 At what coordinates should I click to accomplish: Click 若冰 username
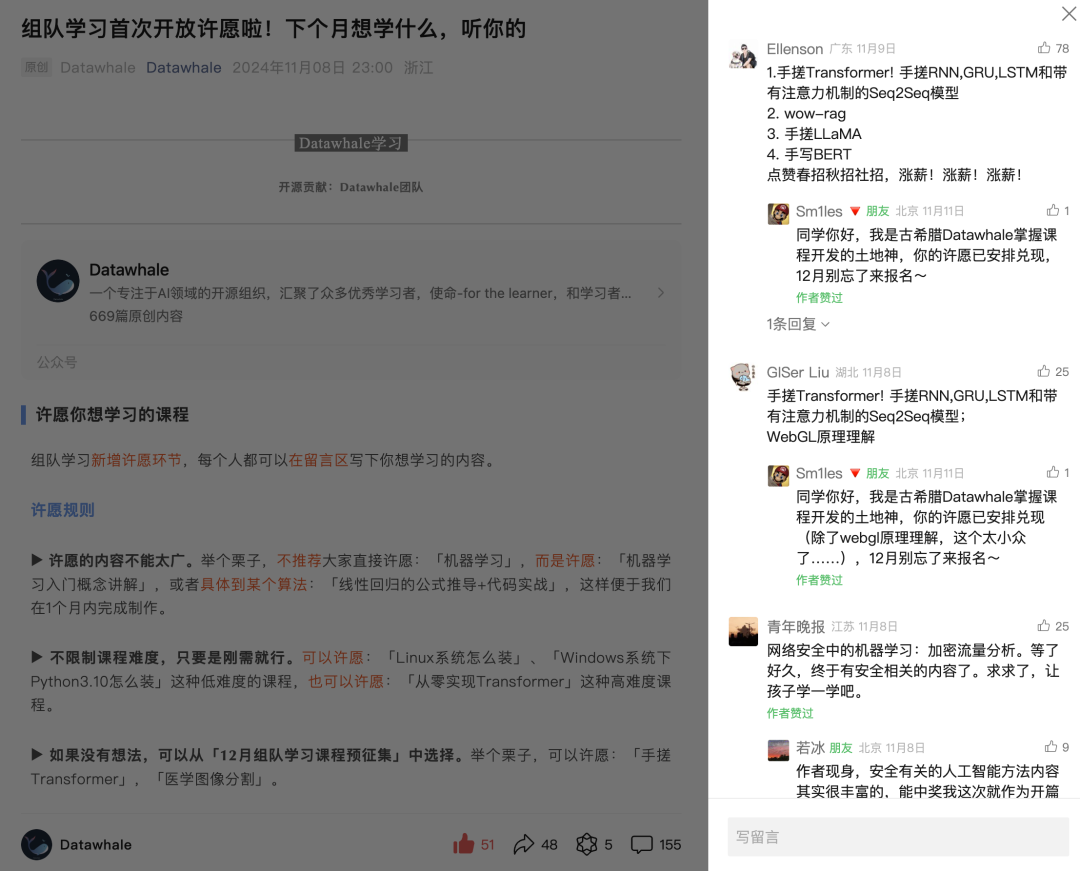pos(810,748)
